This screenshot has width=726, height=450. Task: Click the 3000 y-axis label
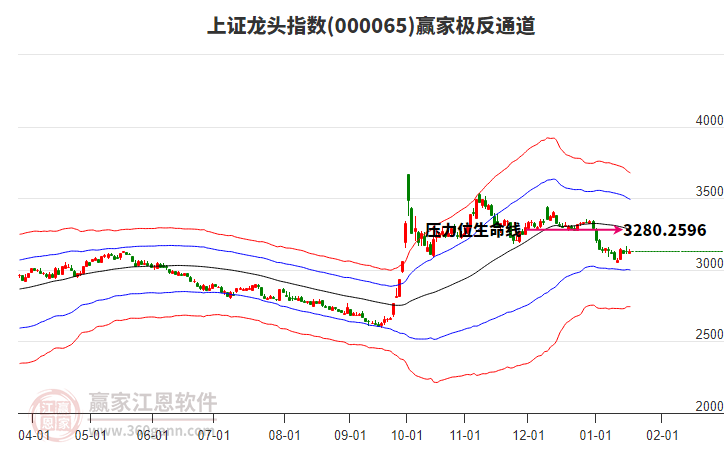pyautogui.click(x=709, y=263)
